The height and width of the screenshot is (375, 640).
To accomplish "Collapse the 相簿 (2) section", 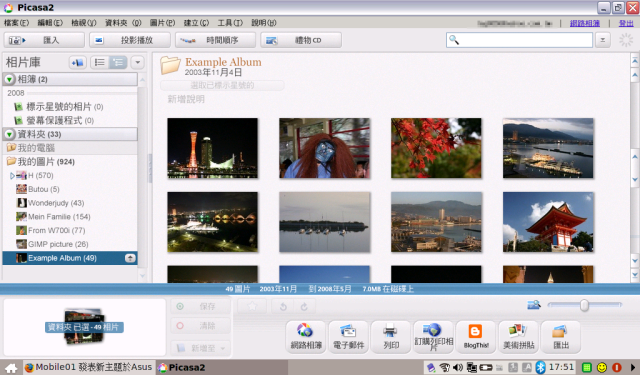I will (x=9, y=79).
